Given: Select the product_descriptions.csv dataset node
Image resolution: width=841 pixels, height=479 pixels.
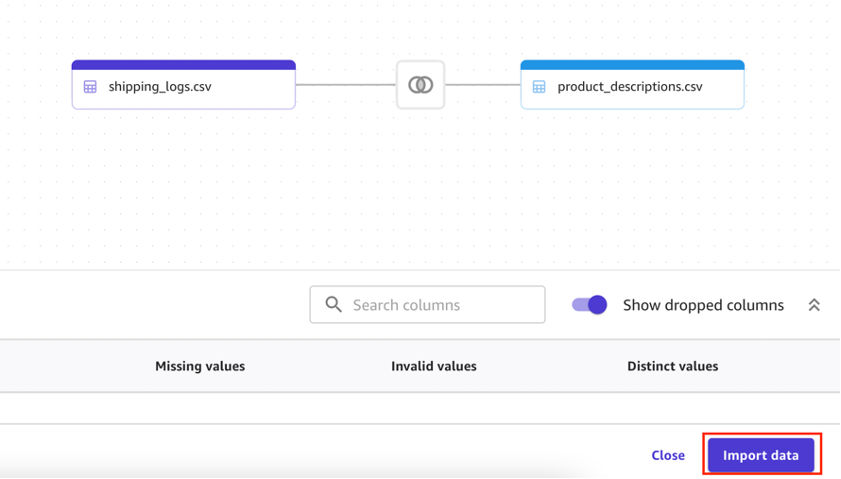Looking at the screenshot, I should [632, 85].
